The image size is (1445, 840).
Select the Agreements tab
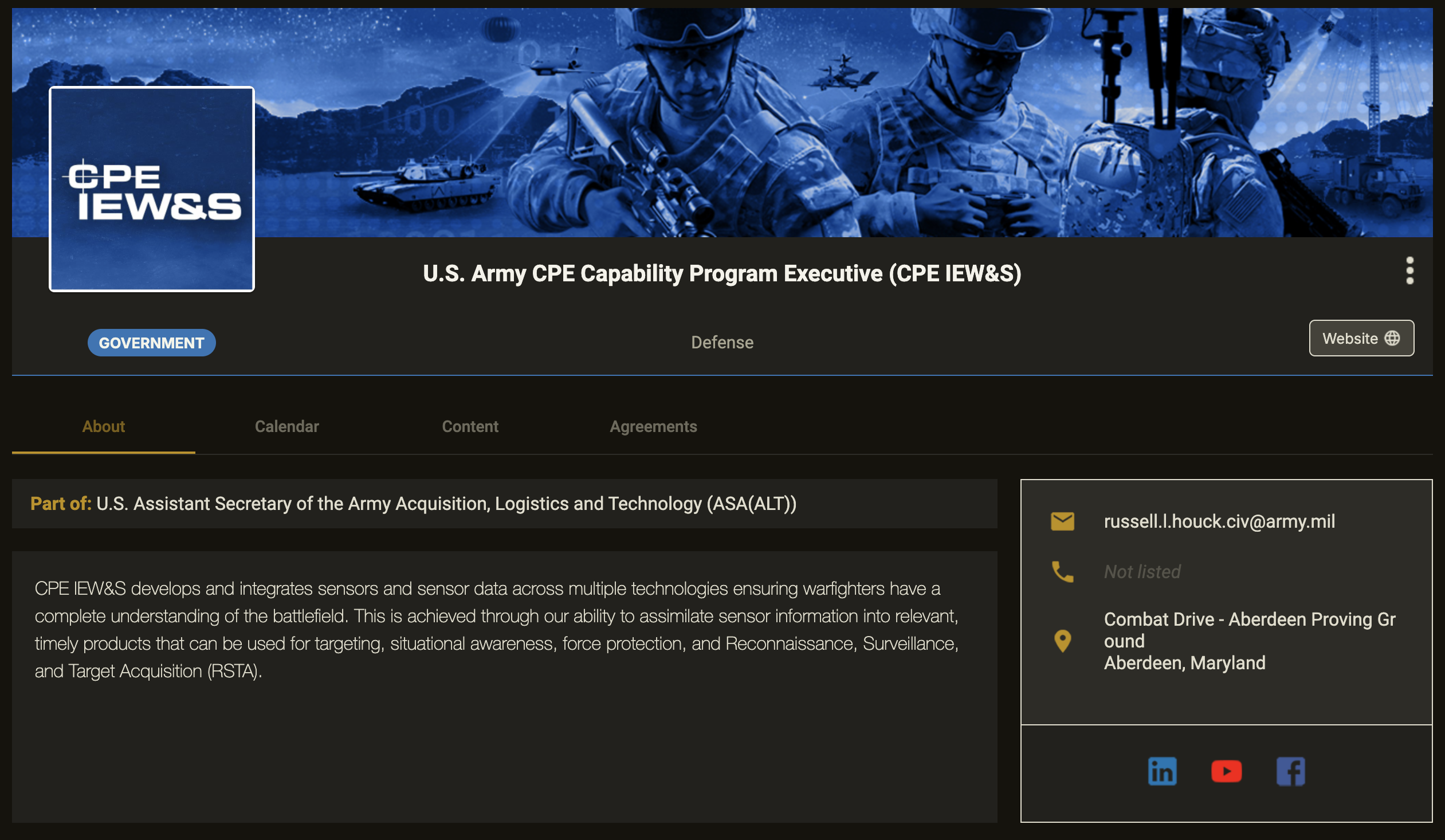(653, 427)
